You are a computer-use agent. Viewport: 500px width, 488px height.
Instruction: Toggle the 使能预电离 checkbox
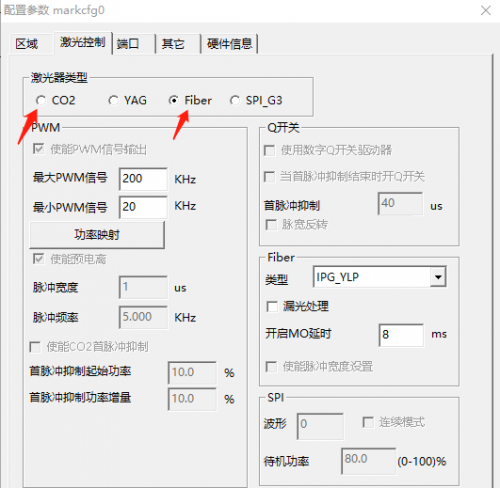click(39, 259)
